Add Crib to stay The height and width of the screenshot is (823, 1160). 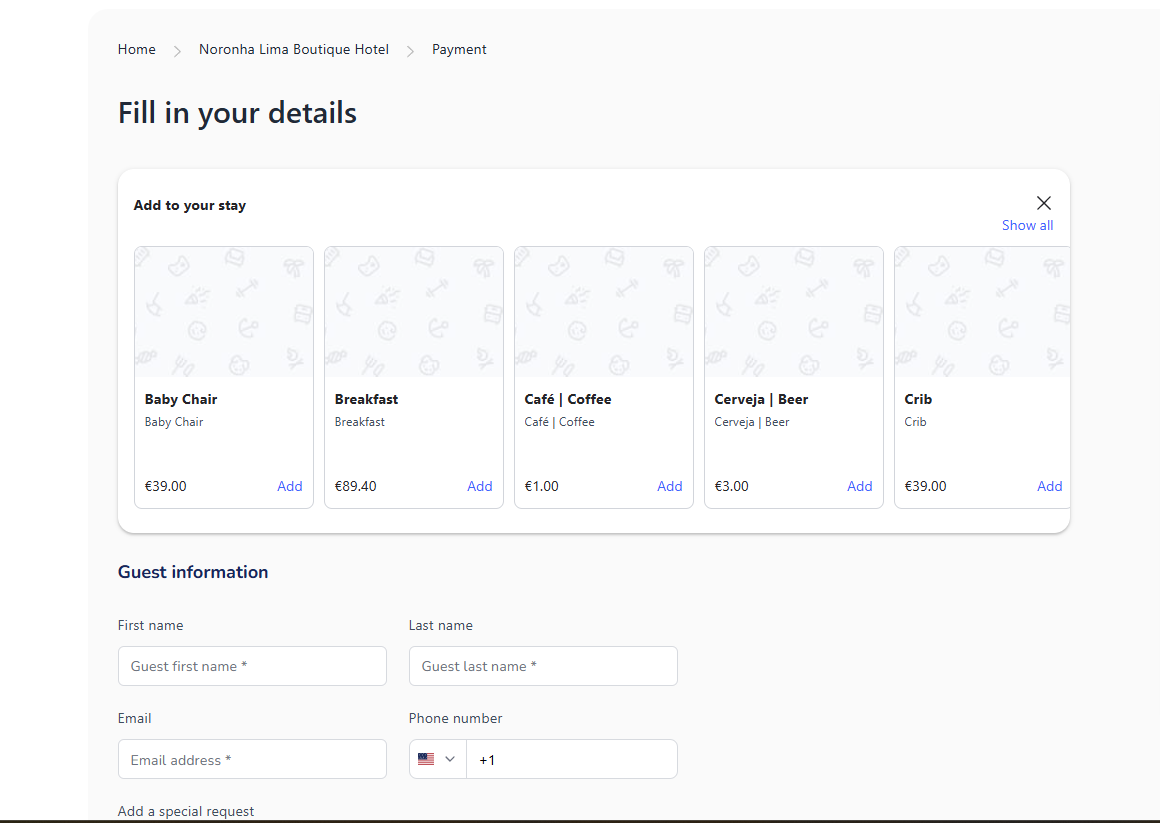1049,486
